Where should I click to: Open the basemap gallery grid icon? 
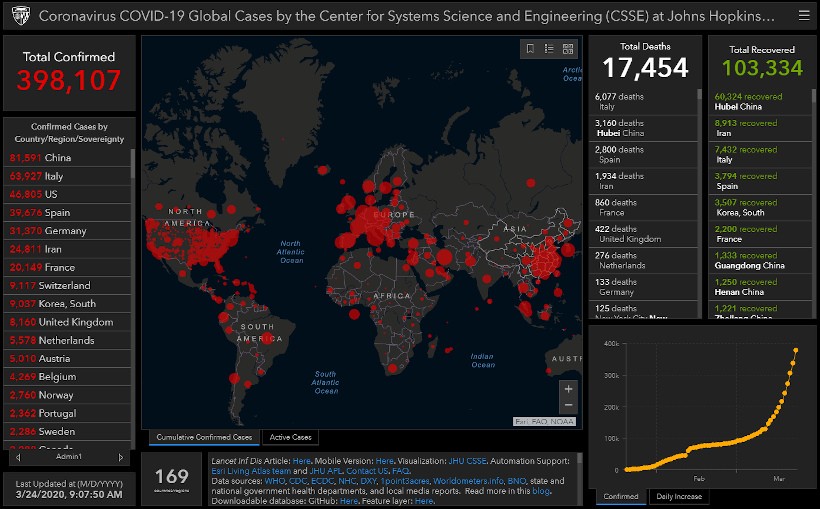tap(568, 49)
